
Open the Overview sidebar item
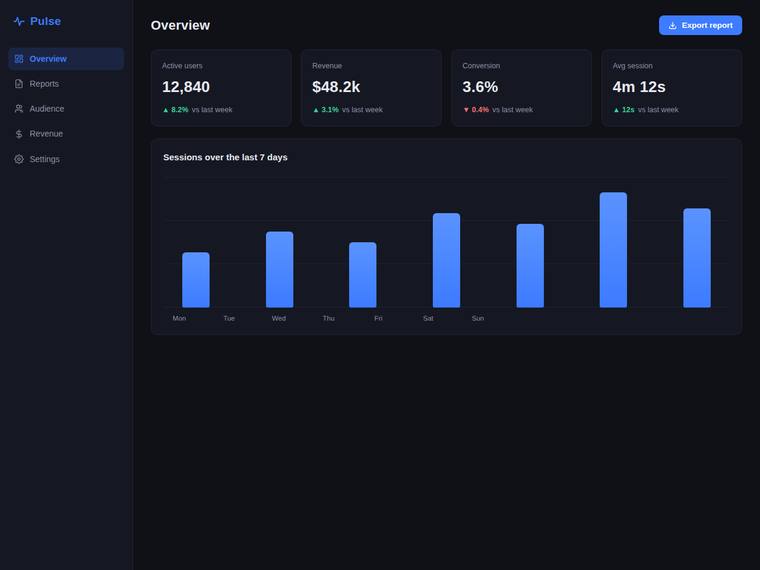coord(66,59)
